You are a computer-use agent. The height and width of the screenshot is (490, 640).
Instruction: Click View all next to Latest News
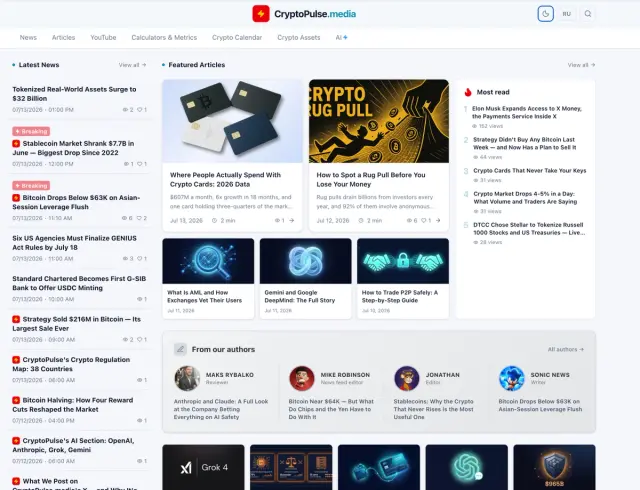[x=132, y=65]
